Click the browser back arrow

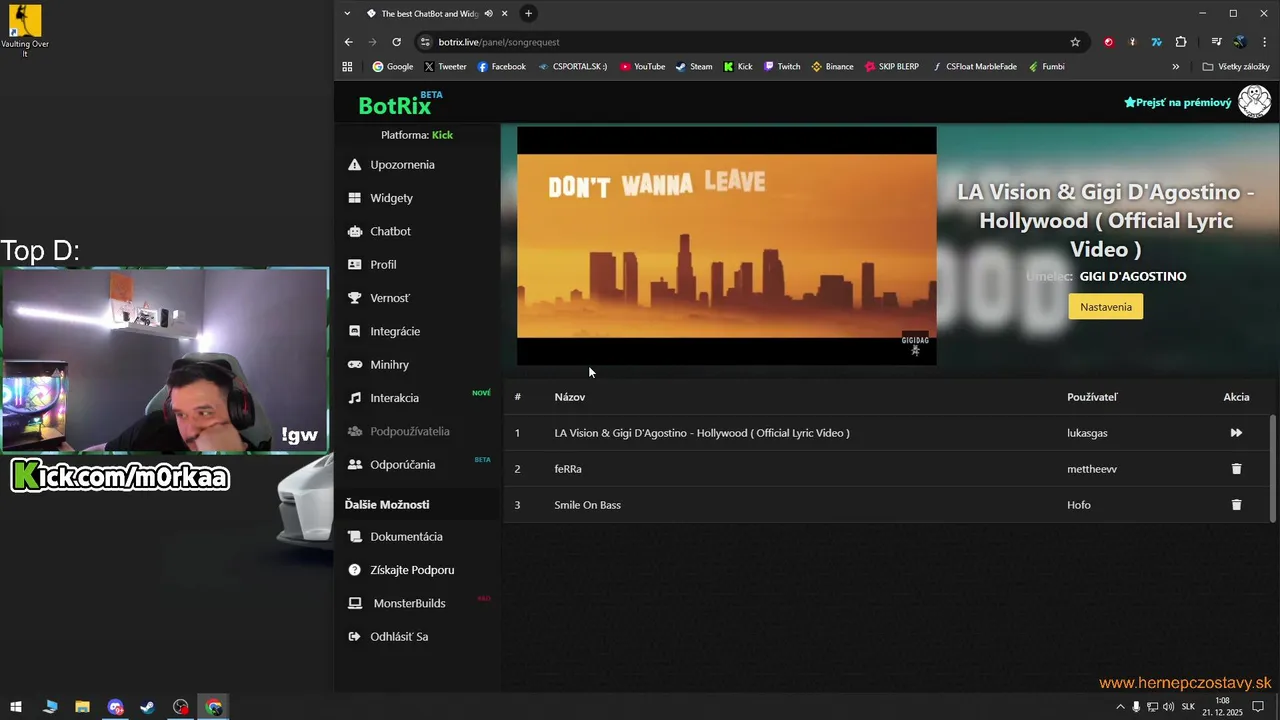(x=348, y=42)
